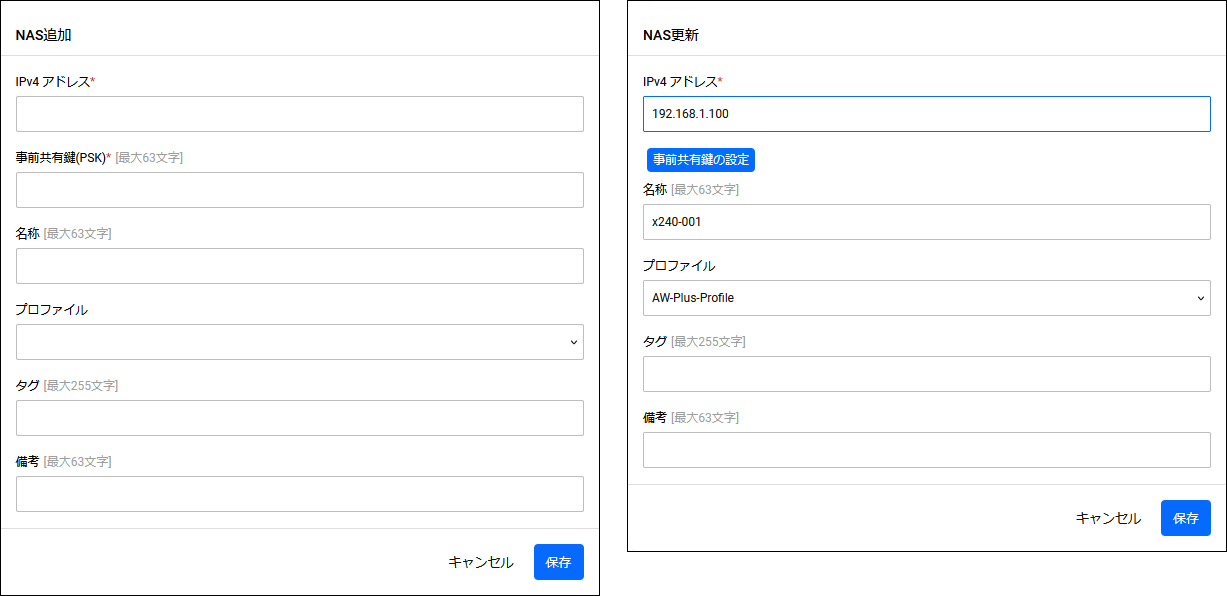Click the 備考 field in NAS追加 dialog

pyautogui.click(x=300, y=494)
